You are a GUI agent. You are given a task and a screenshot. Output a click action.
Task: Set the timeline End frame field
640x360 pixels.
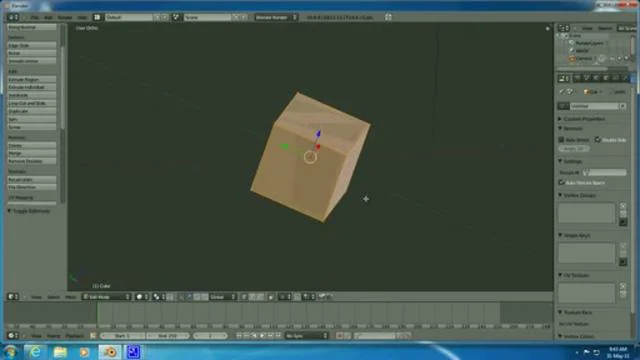pos(168,336)
